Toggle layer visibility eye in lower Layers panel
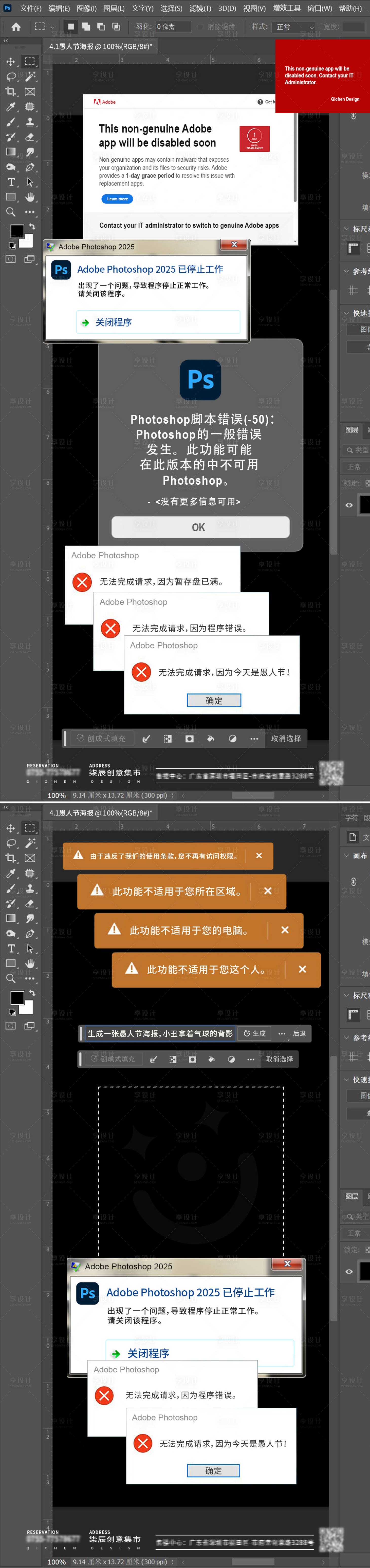The height and width of the screenshot is (1568, 370). 349,1272
